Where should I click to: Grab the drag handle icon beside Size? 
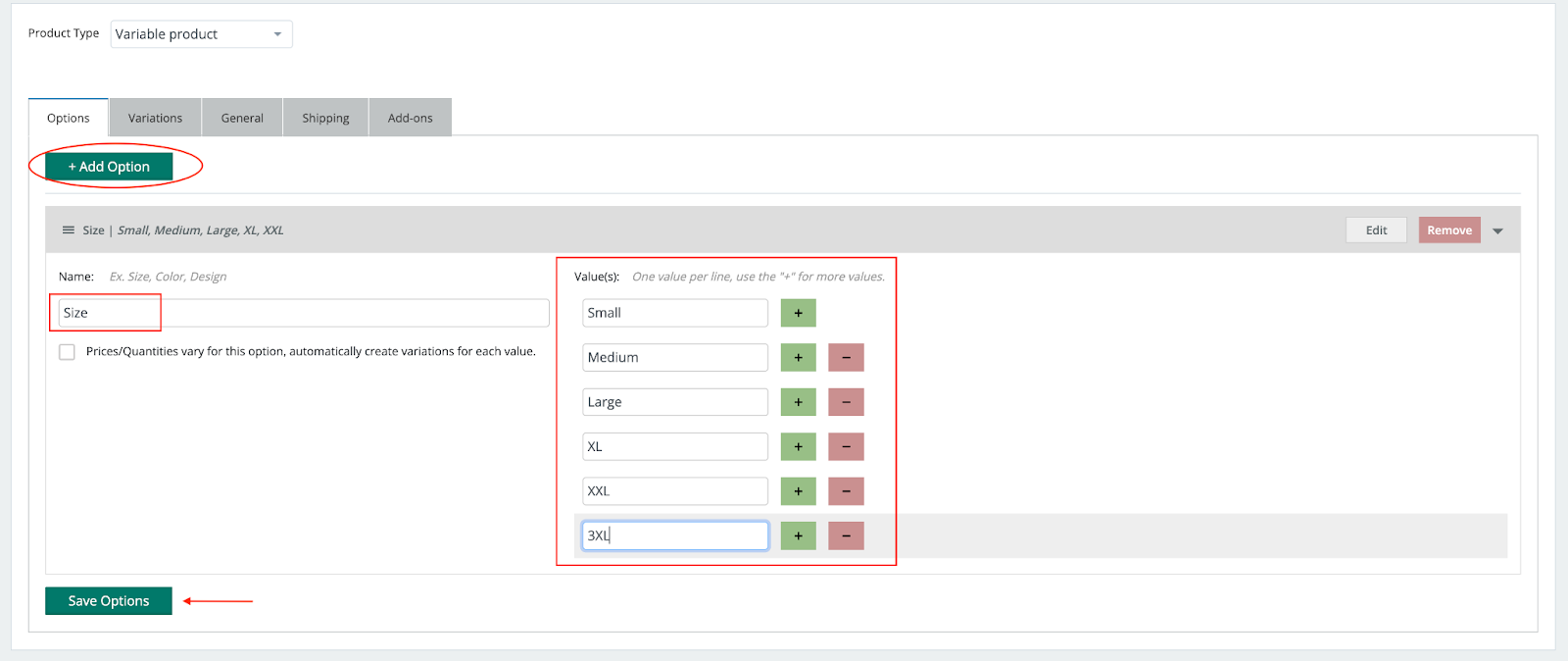click(69, 230)
